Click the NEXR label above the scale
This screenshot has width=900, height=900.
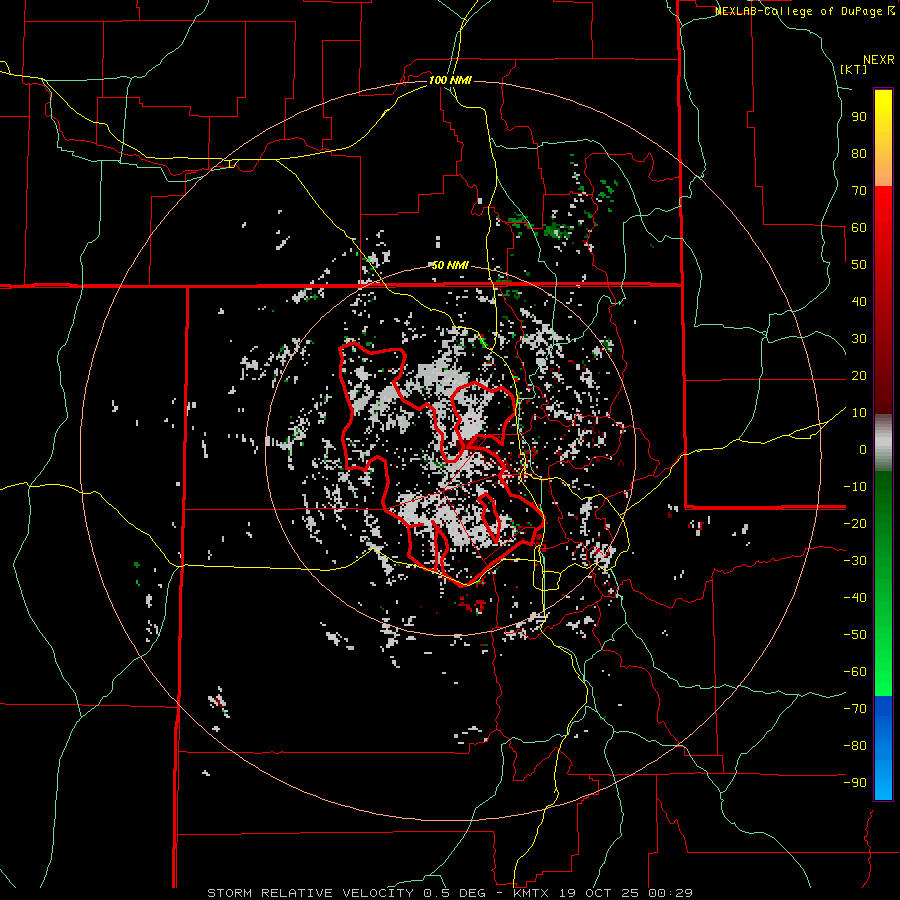(878, 58)
